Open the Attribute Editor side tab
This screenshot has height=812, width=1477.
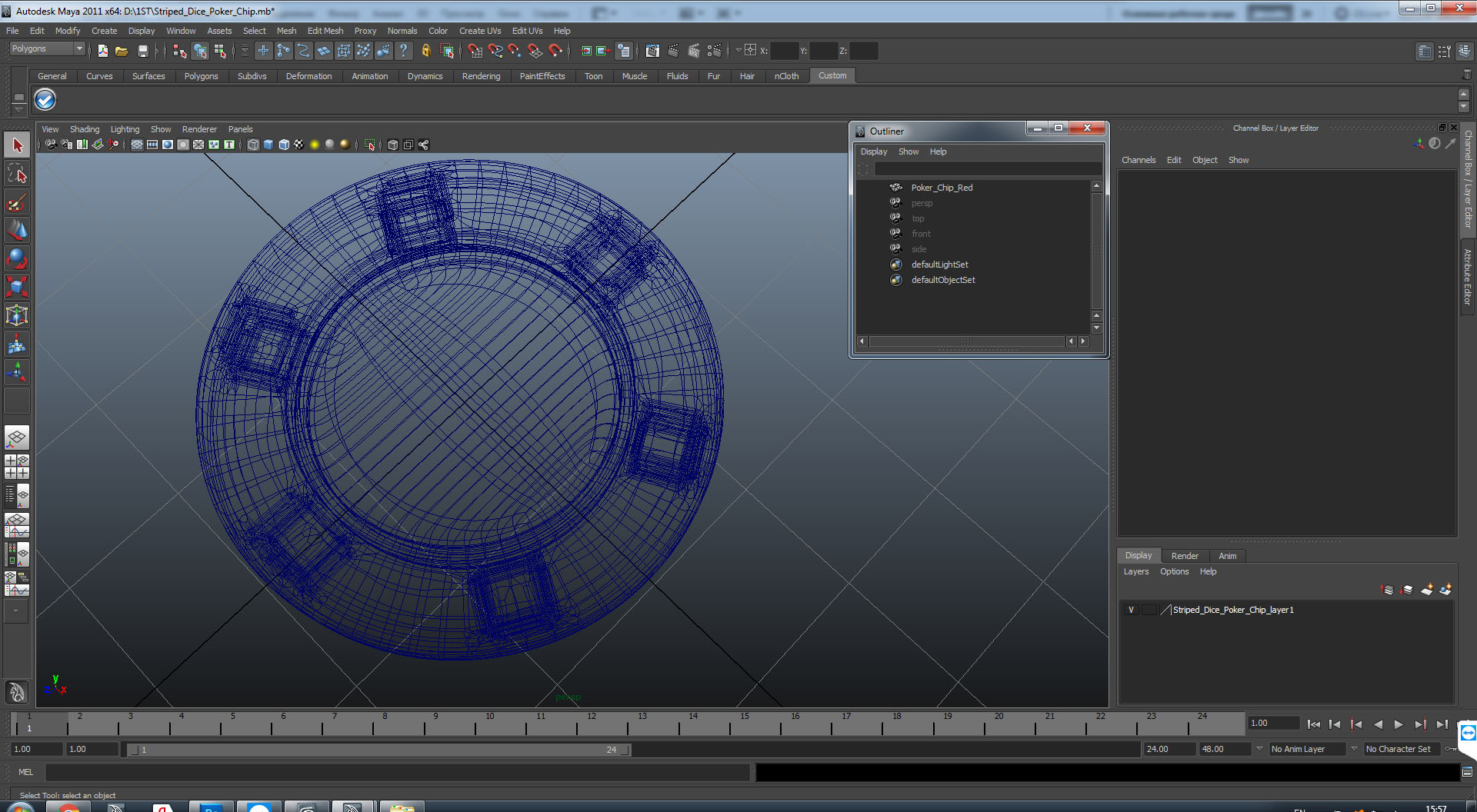click(x=1468, y=277)
